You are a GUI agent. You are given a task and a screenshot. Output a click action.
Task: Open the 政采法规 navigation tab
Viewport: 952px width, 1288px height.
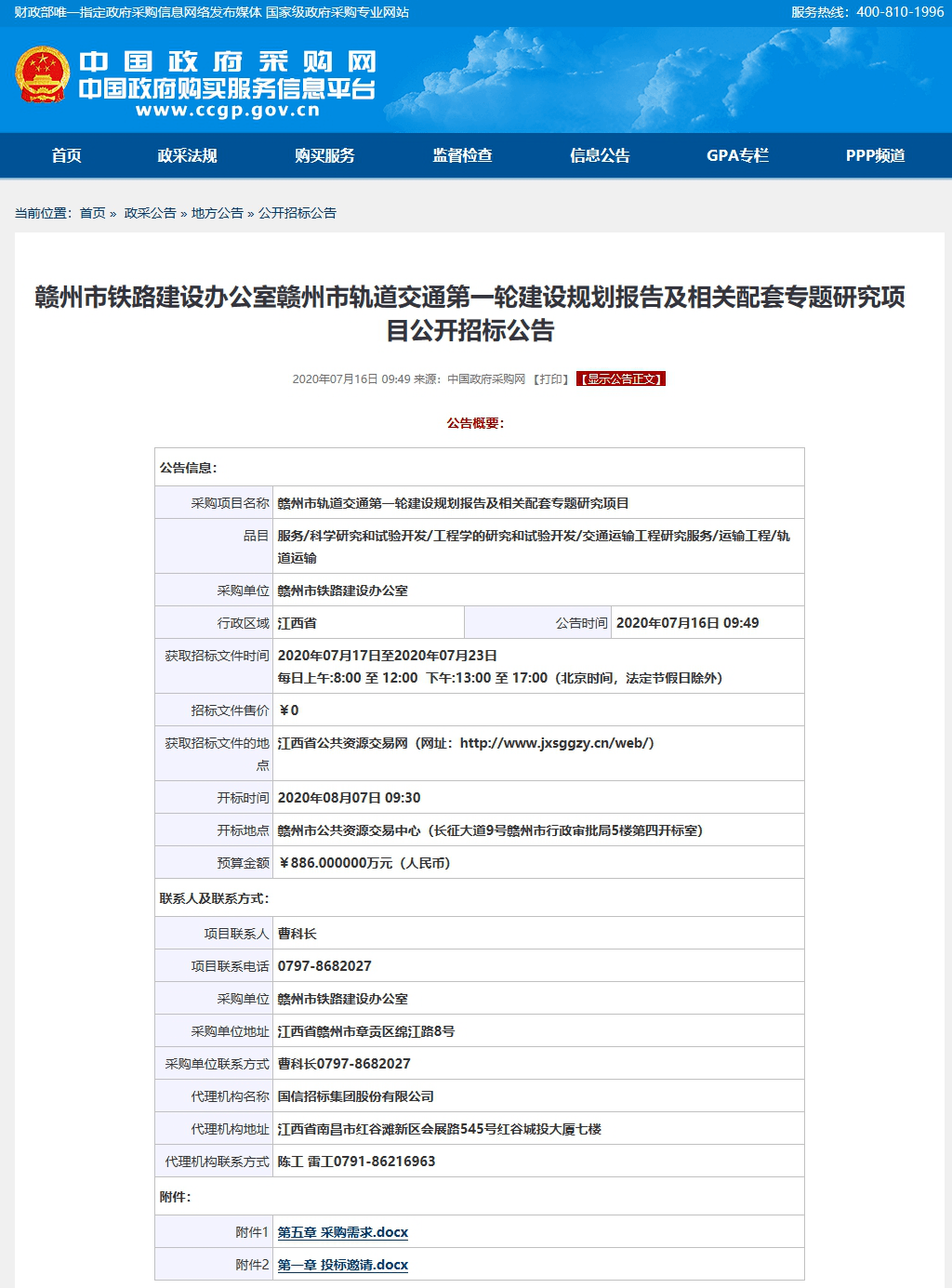[x=187, y=155]
